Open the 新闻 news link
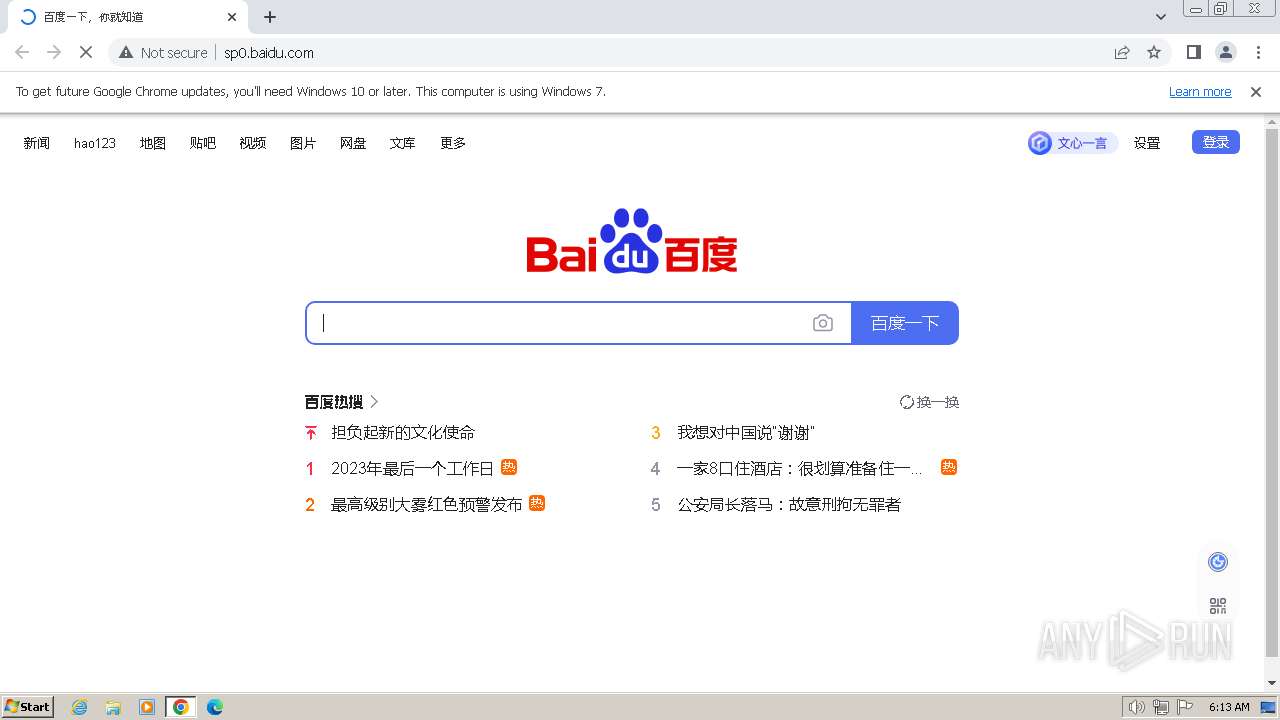The width and height of the screenshot is (1280, 720). pyautogui.click(x=37, y=143)
